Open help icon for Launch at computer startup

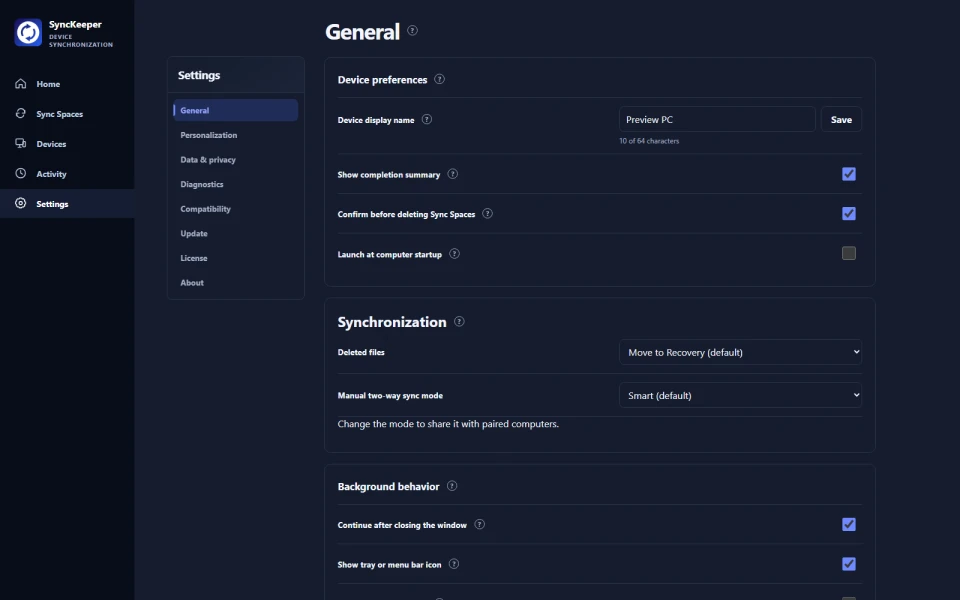click(454, 253)
